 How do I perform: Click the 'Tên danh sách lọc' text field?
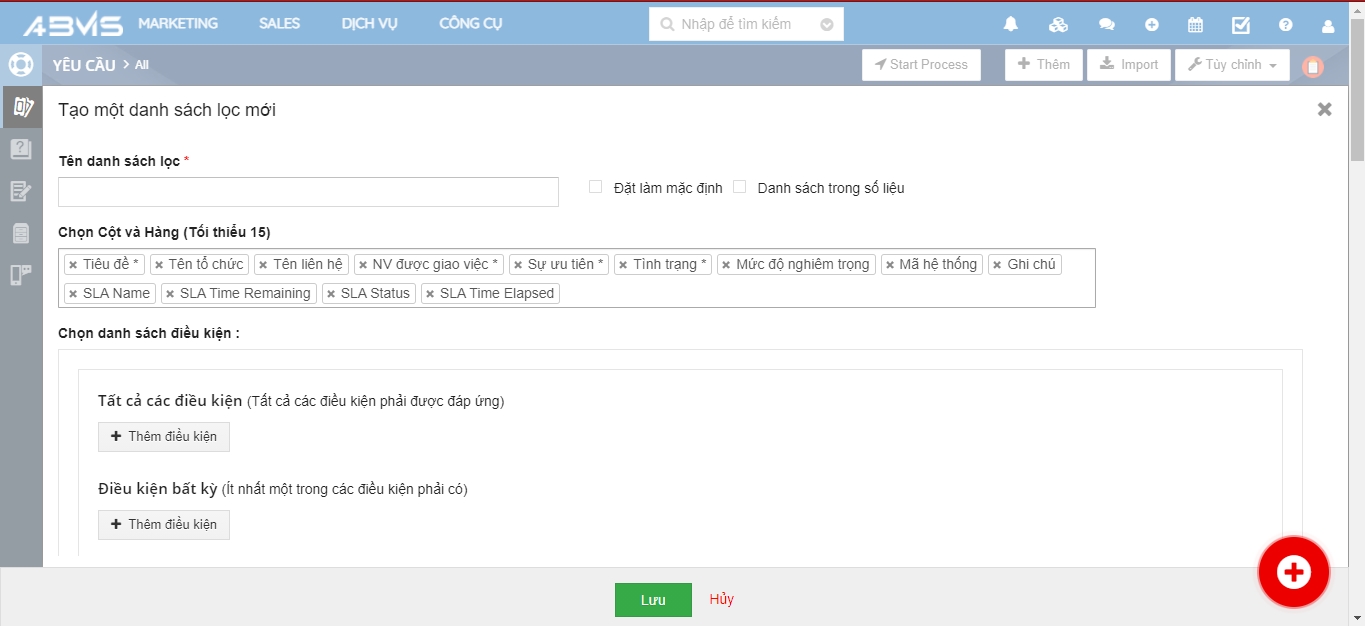pos(308,192)
